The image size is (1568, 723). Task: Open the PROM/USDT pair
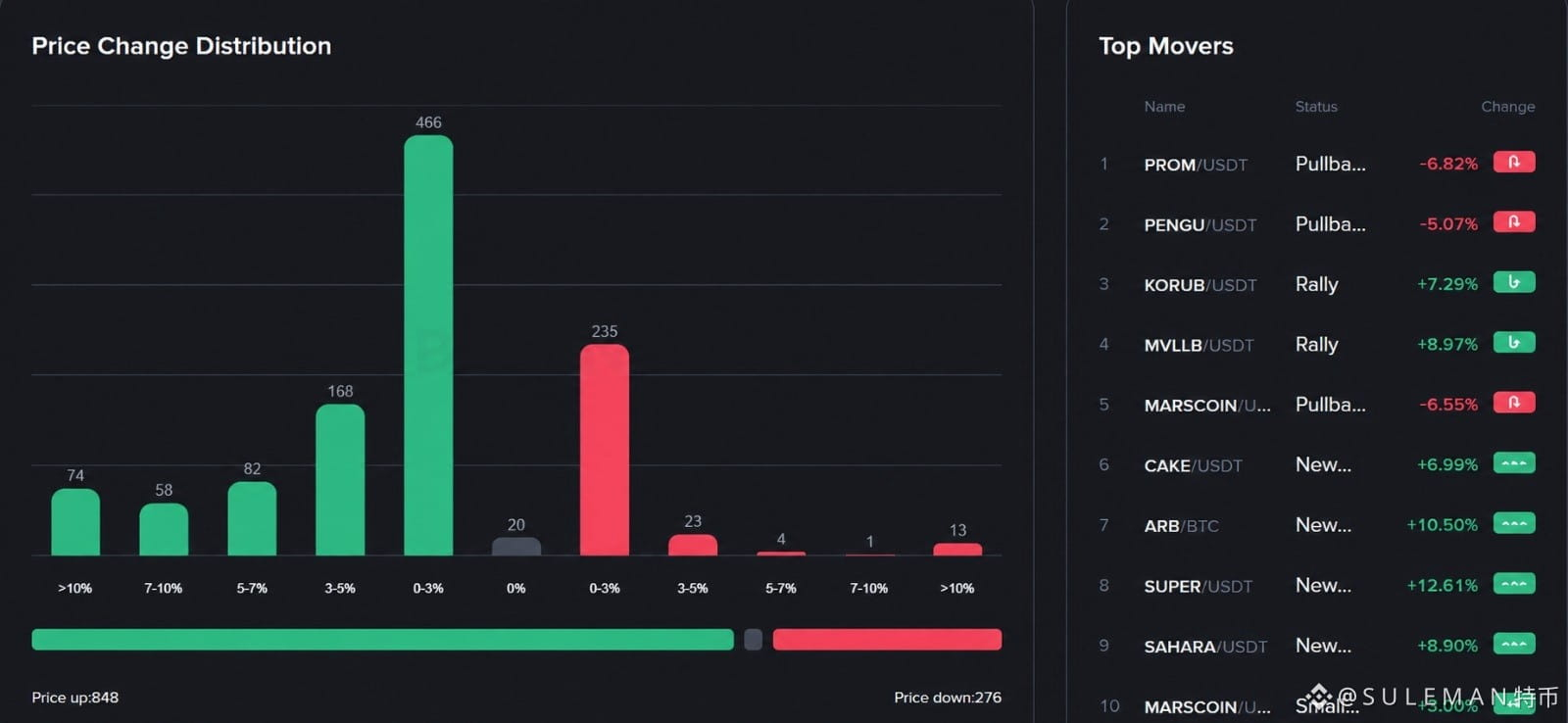click(x=1196, y=165)
